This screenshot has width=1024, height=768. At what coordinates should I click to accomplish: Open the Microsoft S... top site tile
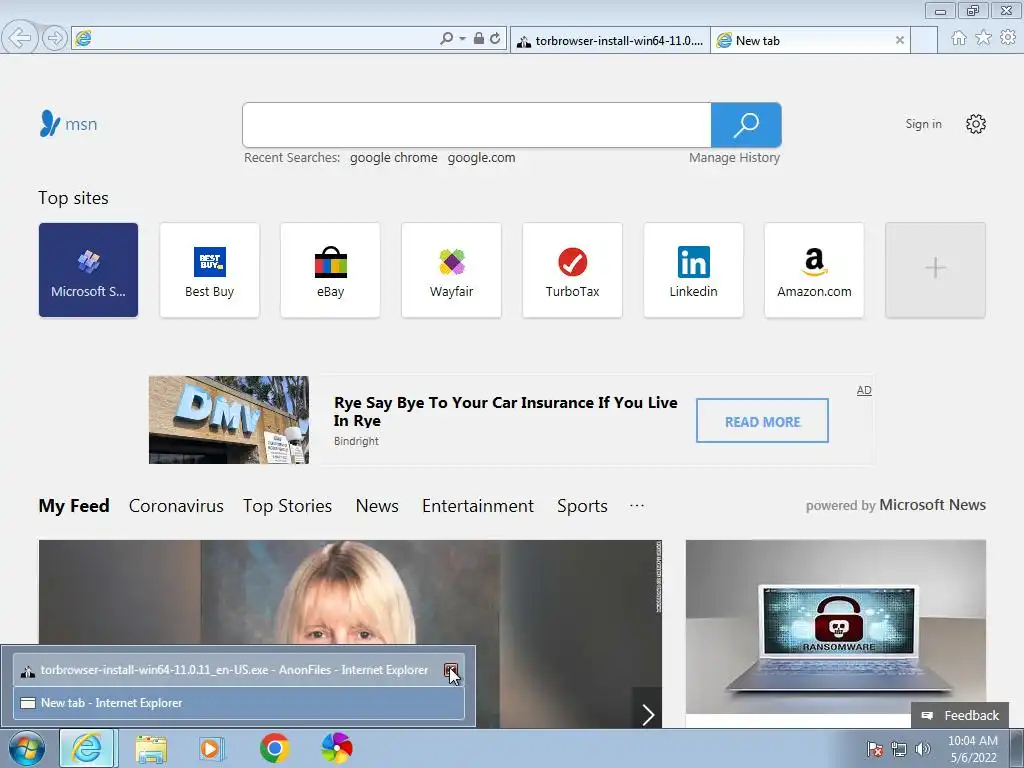(88, 270)
